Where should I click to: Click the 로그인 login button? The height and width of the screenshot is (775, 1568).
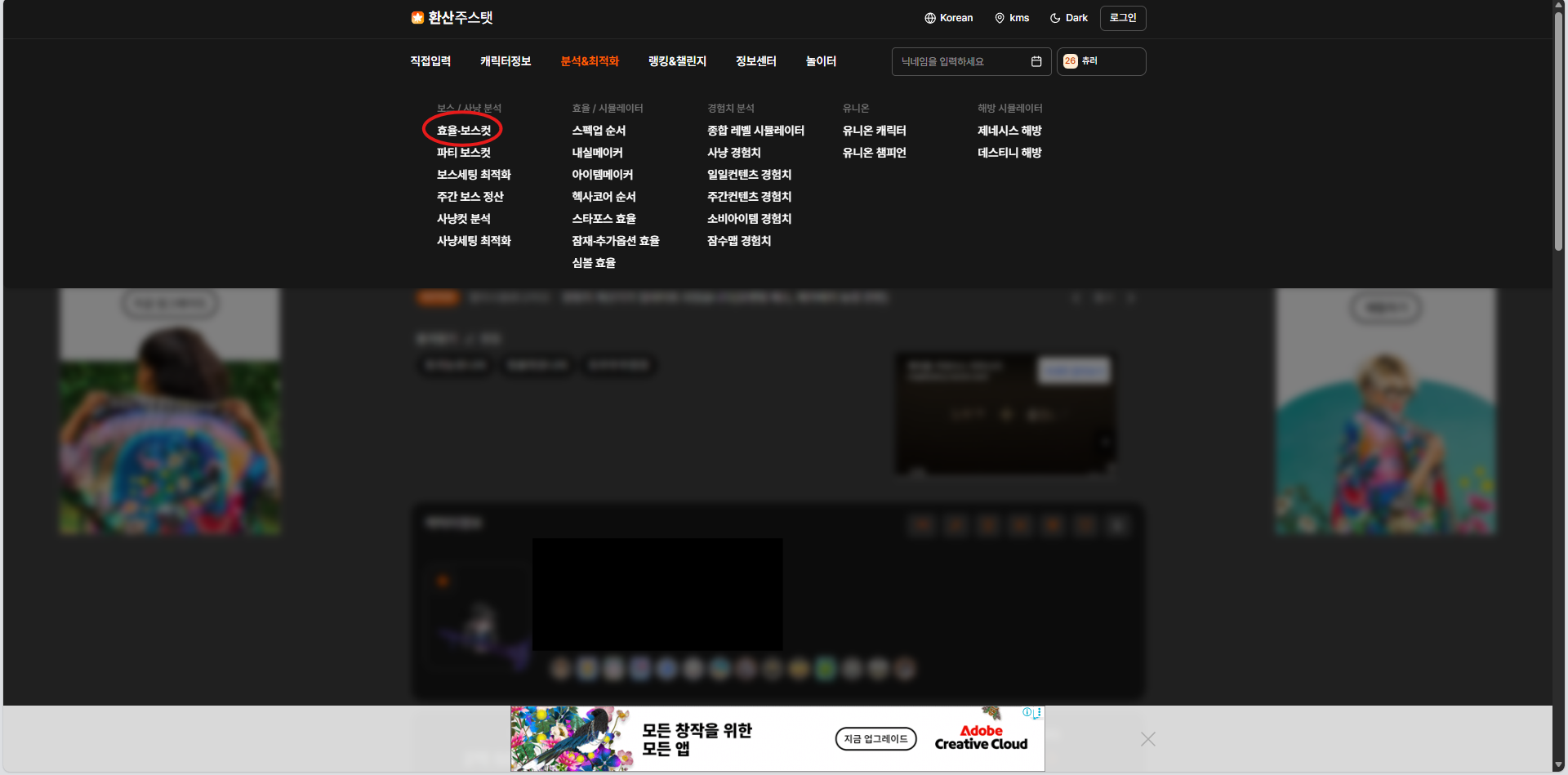click(x=1123, y=18)
